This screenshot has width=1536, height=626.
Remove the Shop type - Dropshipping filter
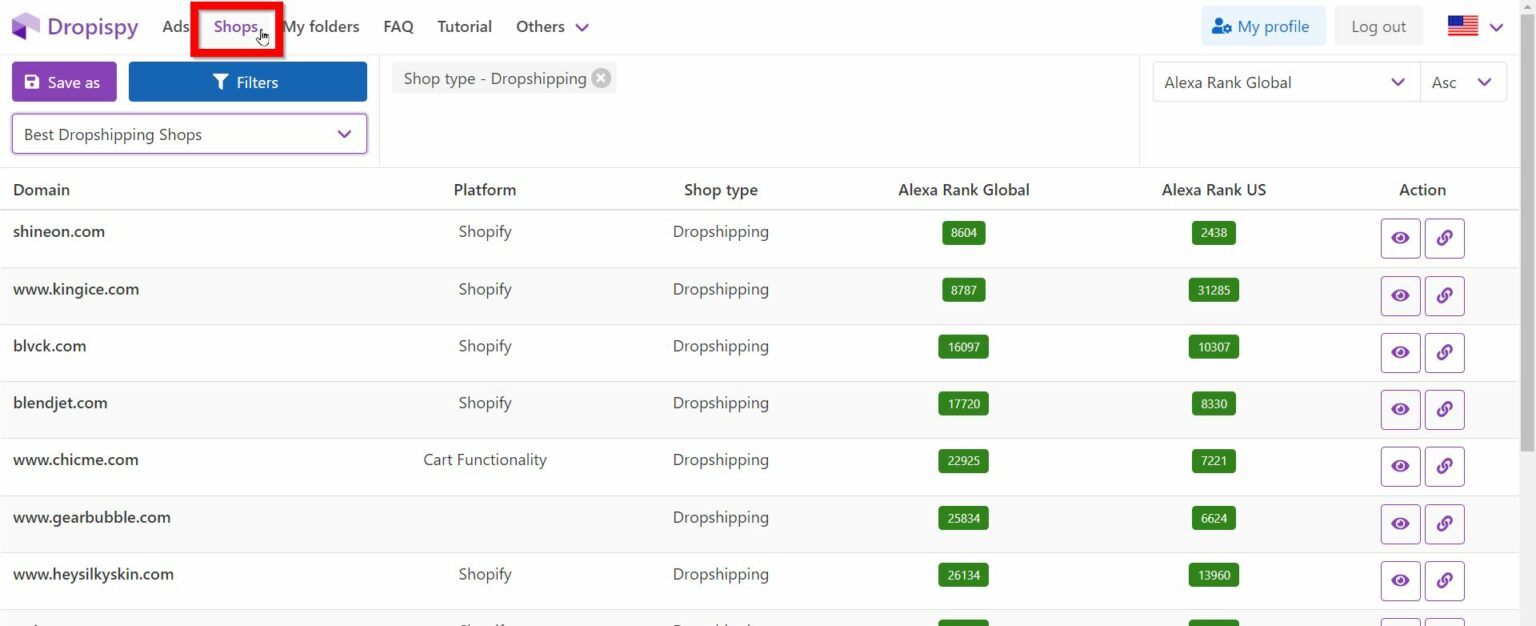click(600, 77)
